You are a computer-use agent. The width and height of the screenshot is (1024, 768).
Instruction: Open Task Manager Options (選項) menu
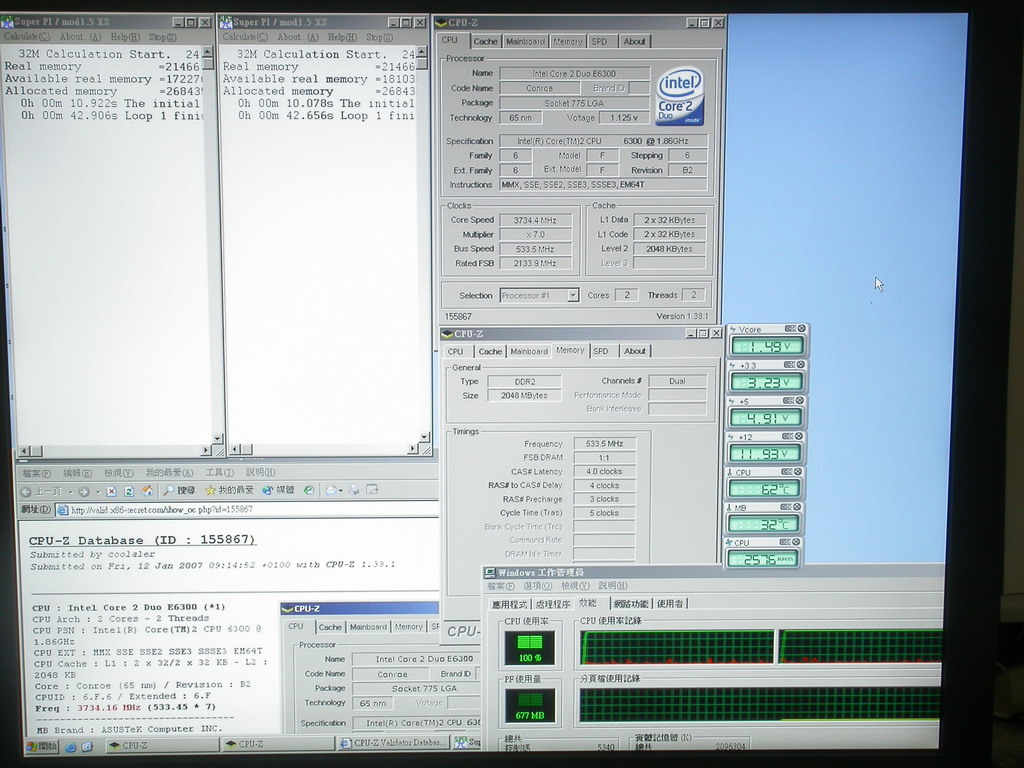pos(538,586)
